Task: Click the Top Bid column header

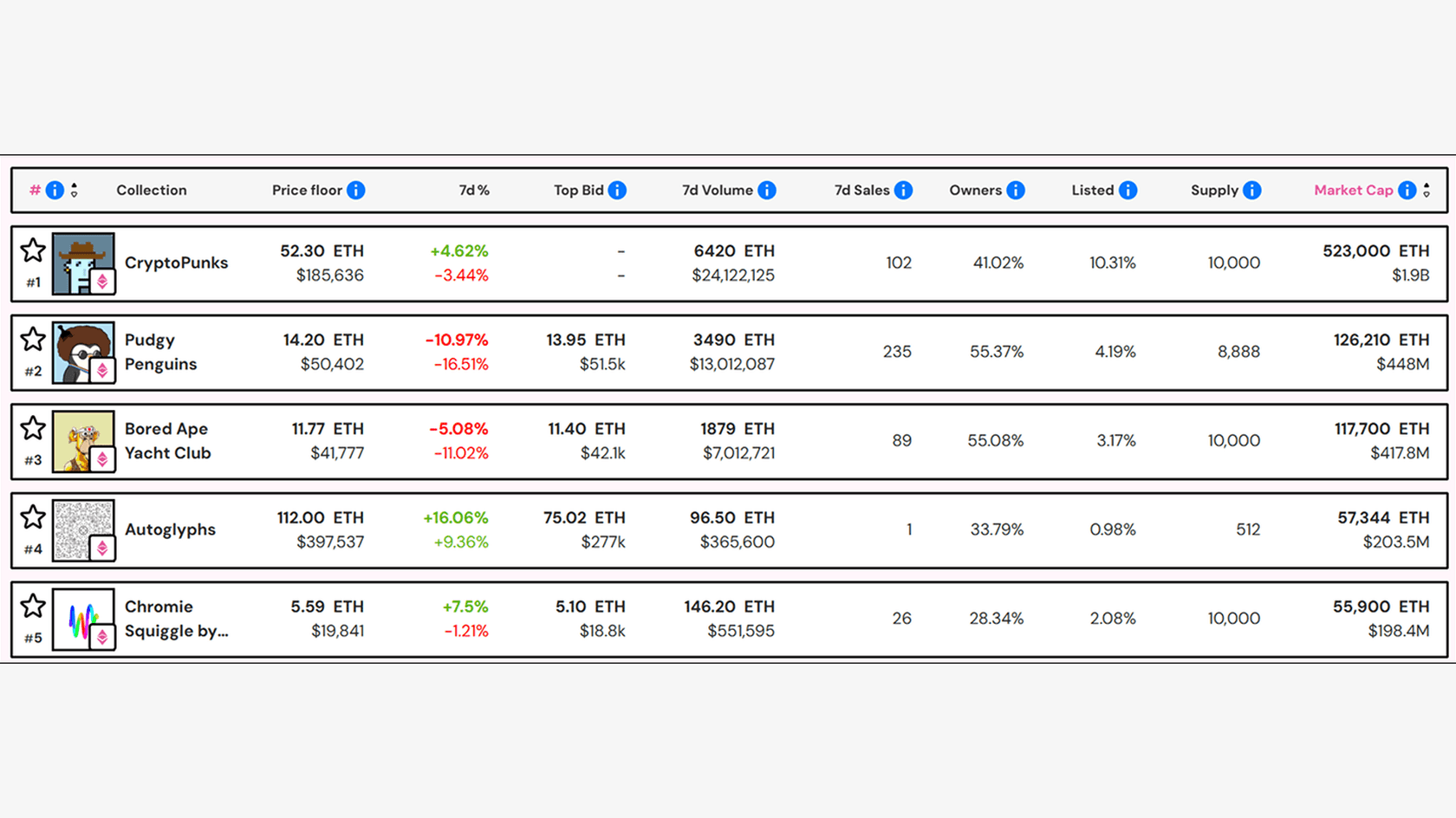Action: pyautogui.click(x=579, y=190)
